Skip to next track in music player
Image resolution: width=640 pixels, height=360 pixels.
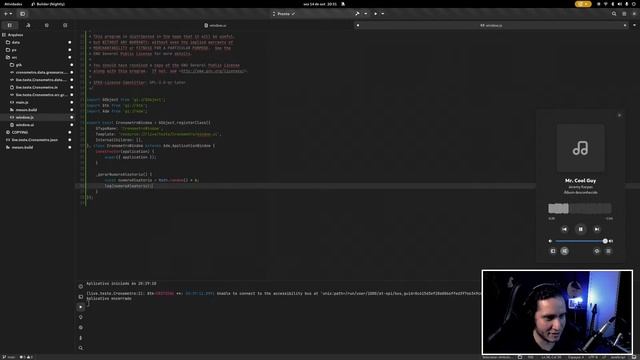pyautogui.click(x=597, y=229)
